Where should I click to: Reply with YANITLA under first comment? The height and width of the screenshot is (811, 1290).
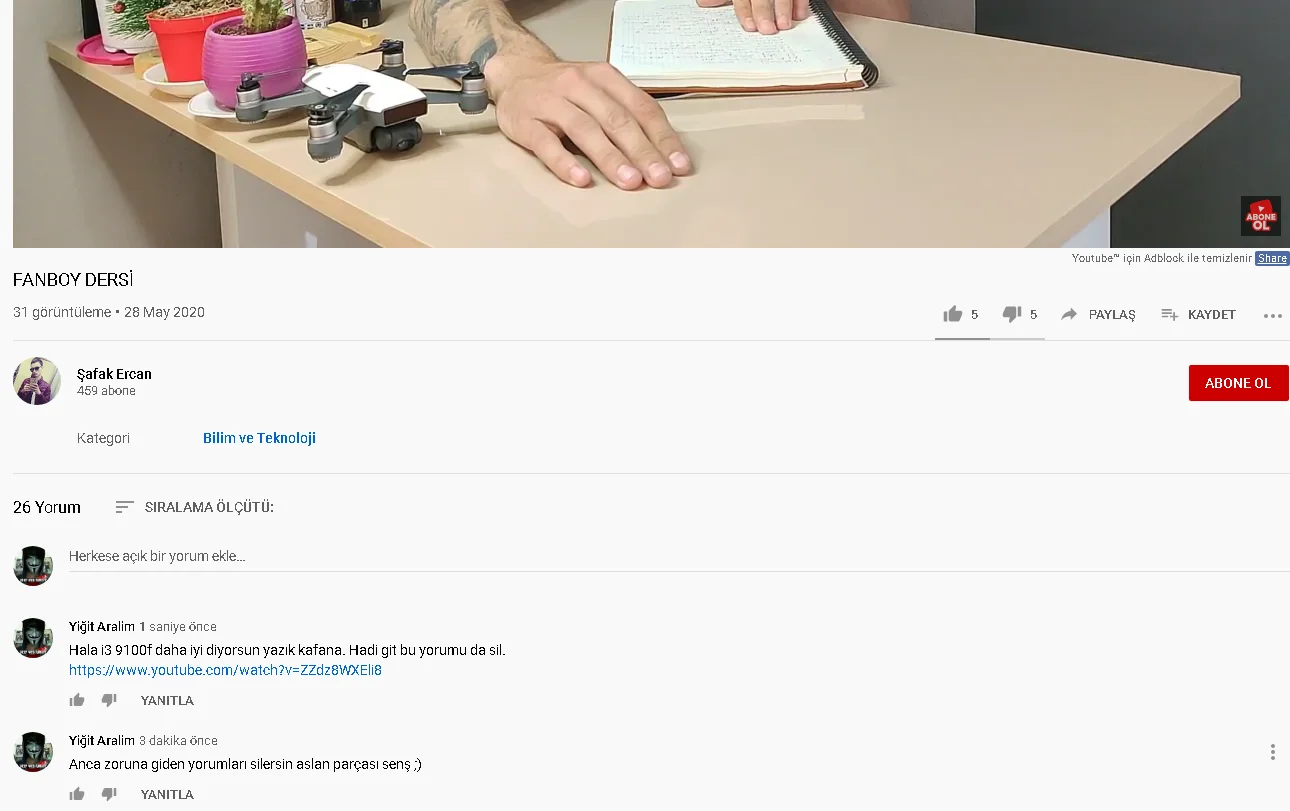(167, 700)
